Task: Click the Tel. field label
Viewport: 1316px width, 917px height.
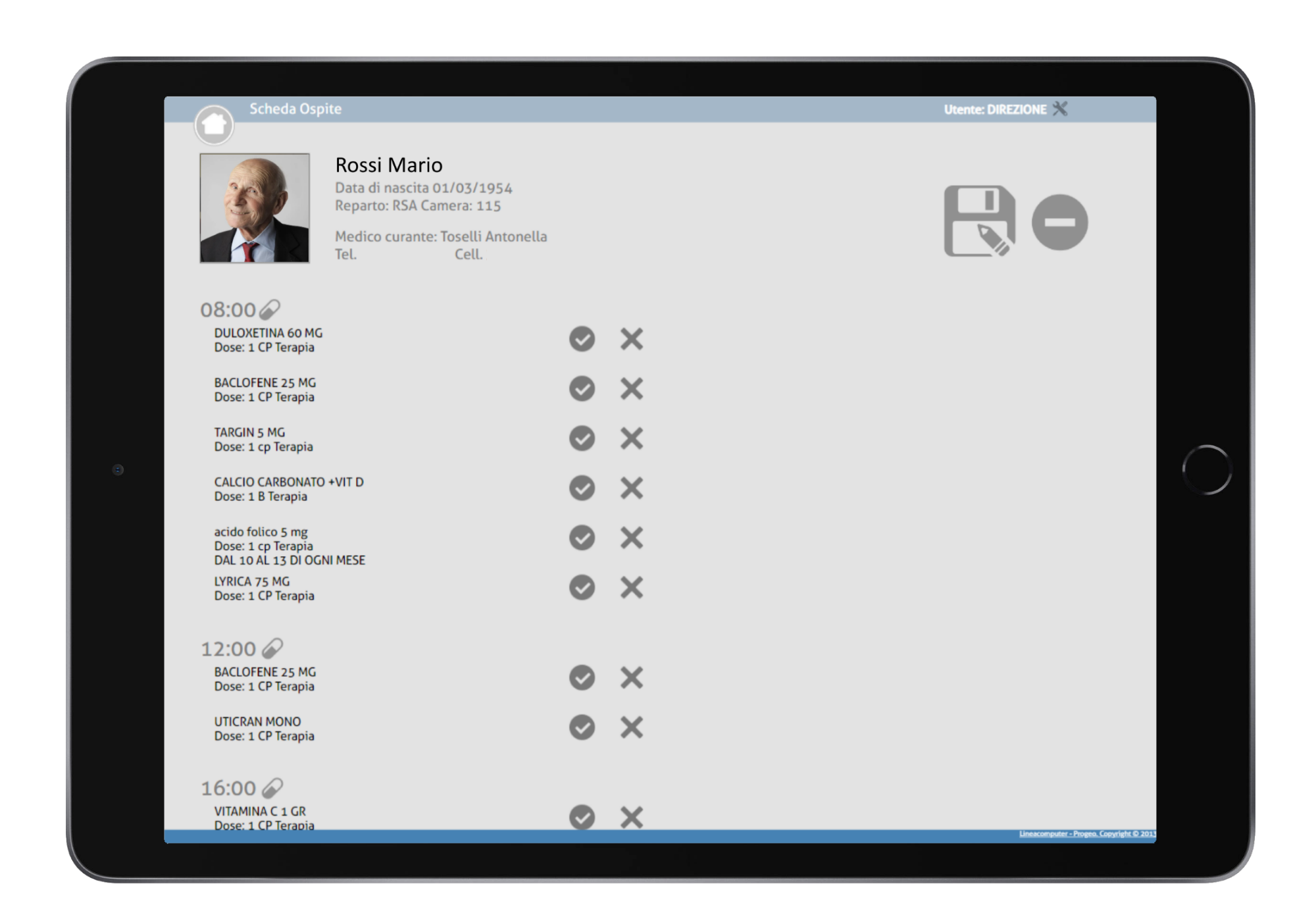Action: (345, 255)
